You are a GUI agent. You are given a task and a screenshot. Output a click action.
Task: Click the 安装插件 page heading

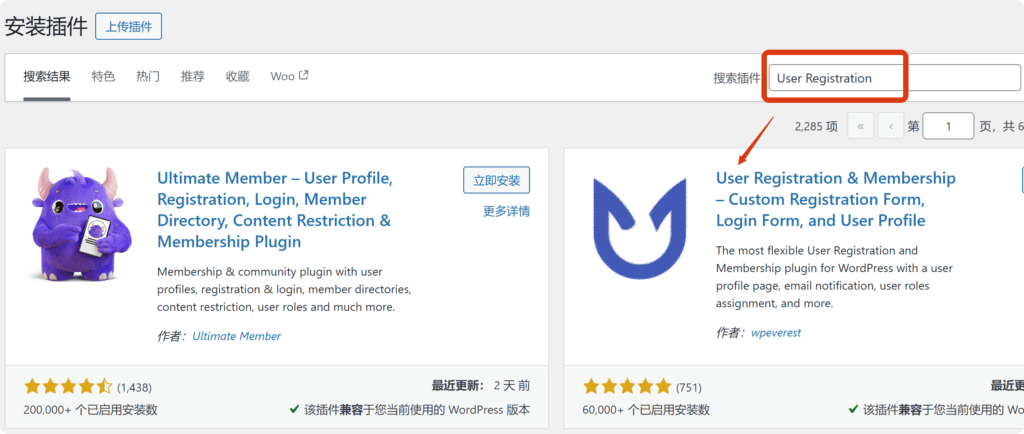(46, 27)
